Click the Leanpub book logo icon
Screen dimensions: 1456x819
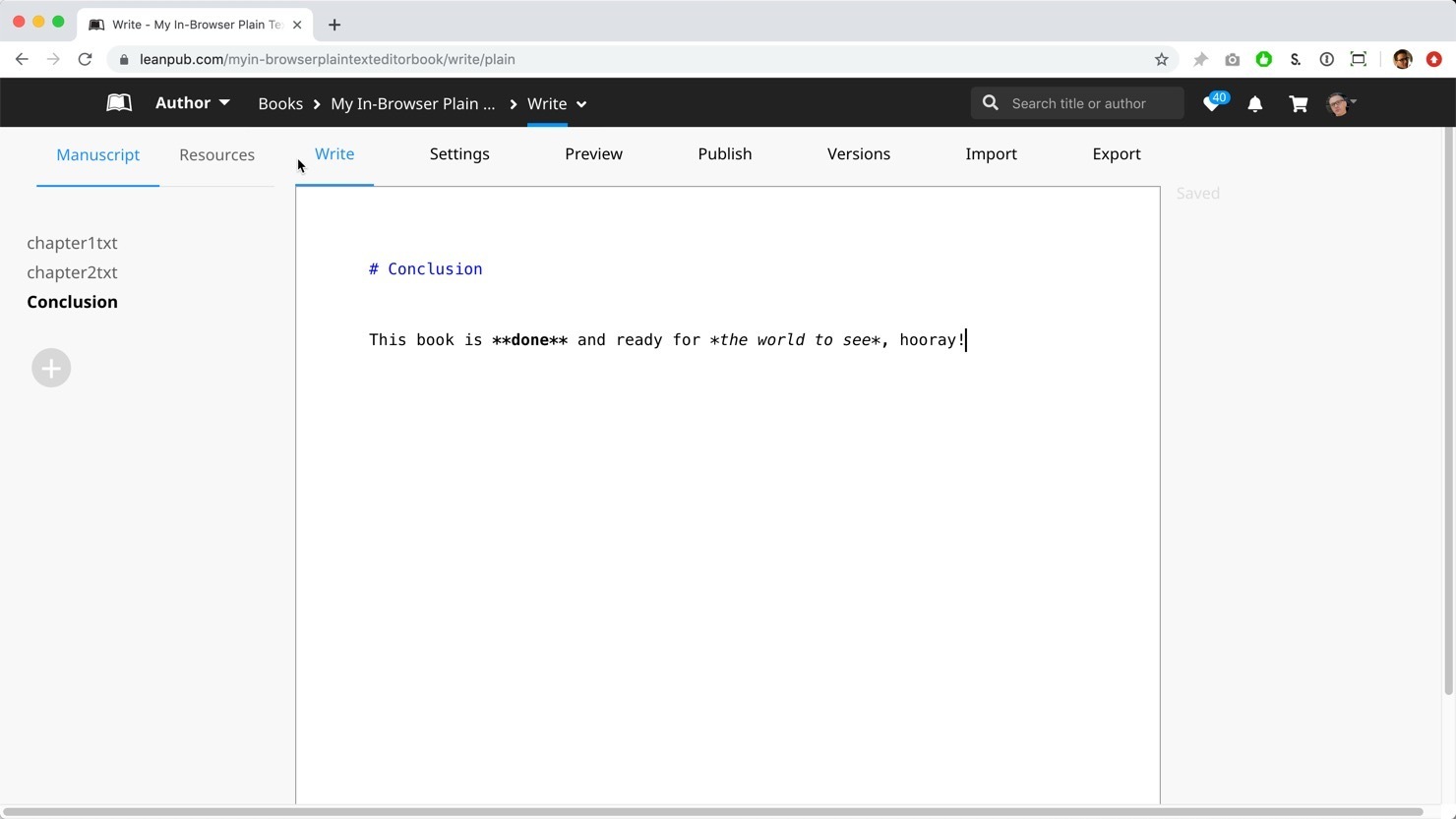[x=119, y=103]
